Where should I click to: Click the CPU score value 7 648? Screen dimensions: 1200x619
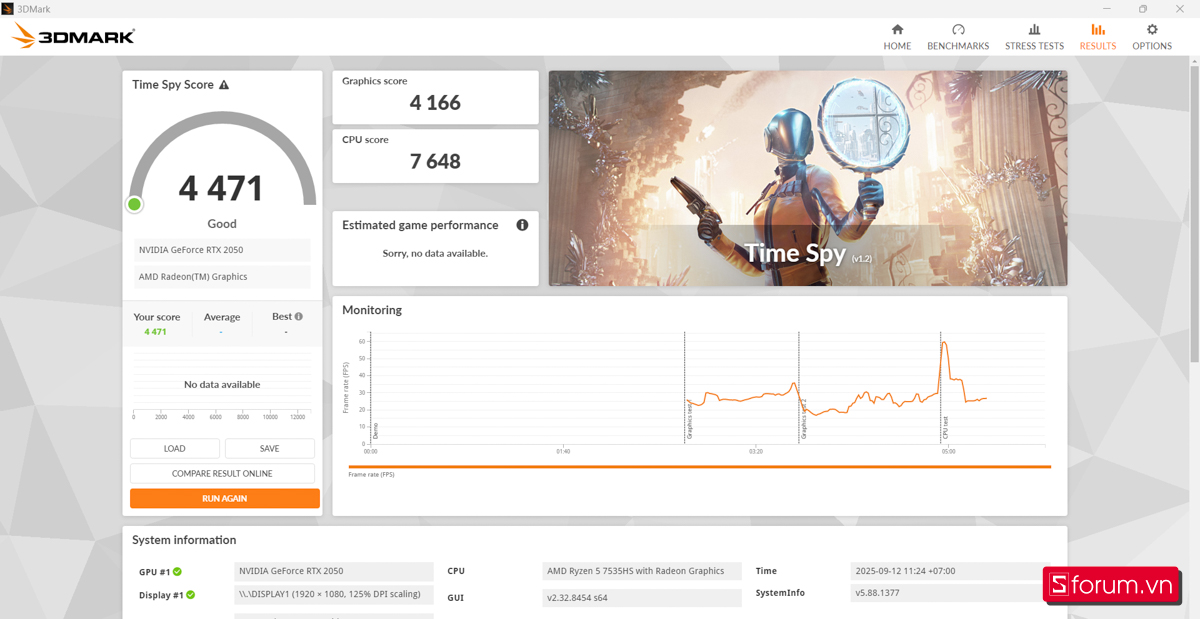point(435,161)
